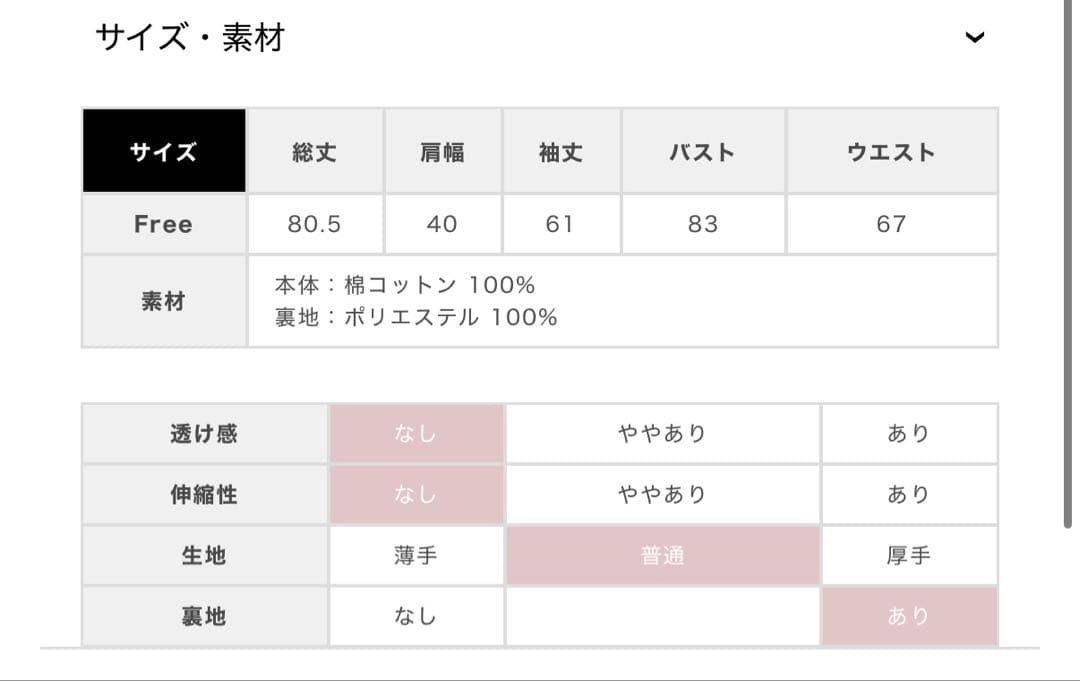Click the 本体:棉コットン 100% material text
Screen dimensions: 1080x681
pyautogui.click(x=405, y=285)
